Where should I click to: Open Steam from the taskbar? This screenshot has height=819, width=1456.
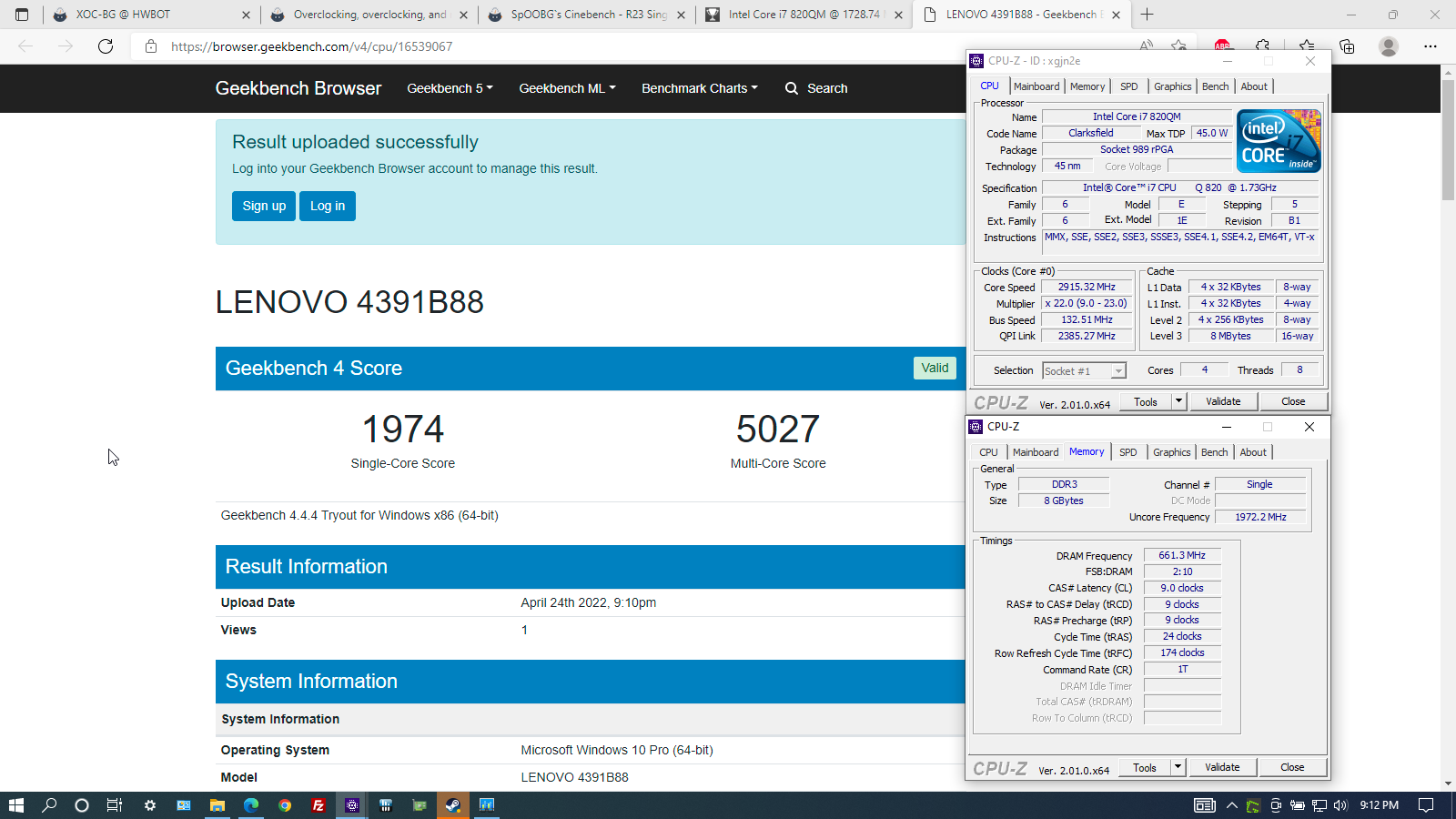pyautogui.click(x=452, y=804)
